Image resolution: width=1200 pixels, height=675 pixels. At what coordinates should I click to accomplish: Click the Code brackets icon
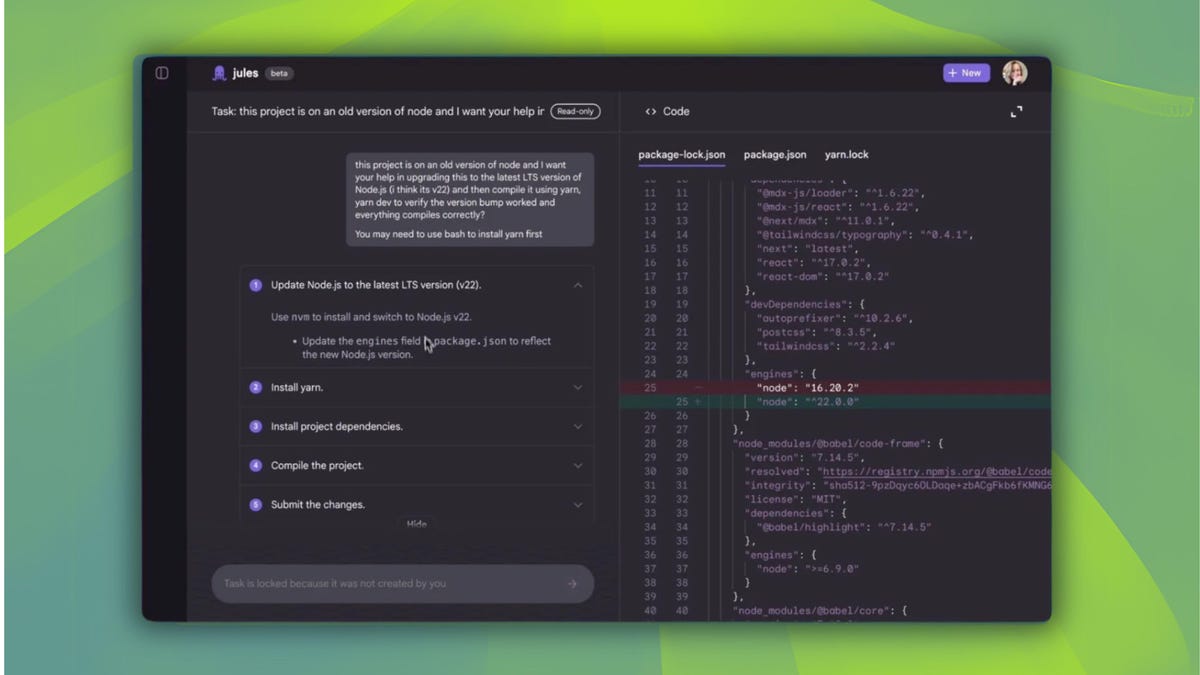(651, 112)
